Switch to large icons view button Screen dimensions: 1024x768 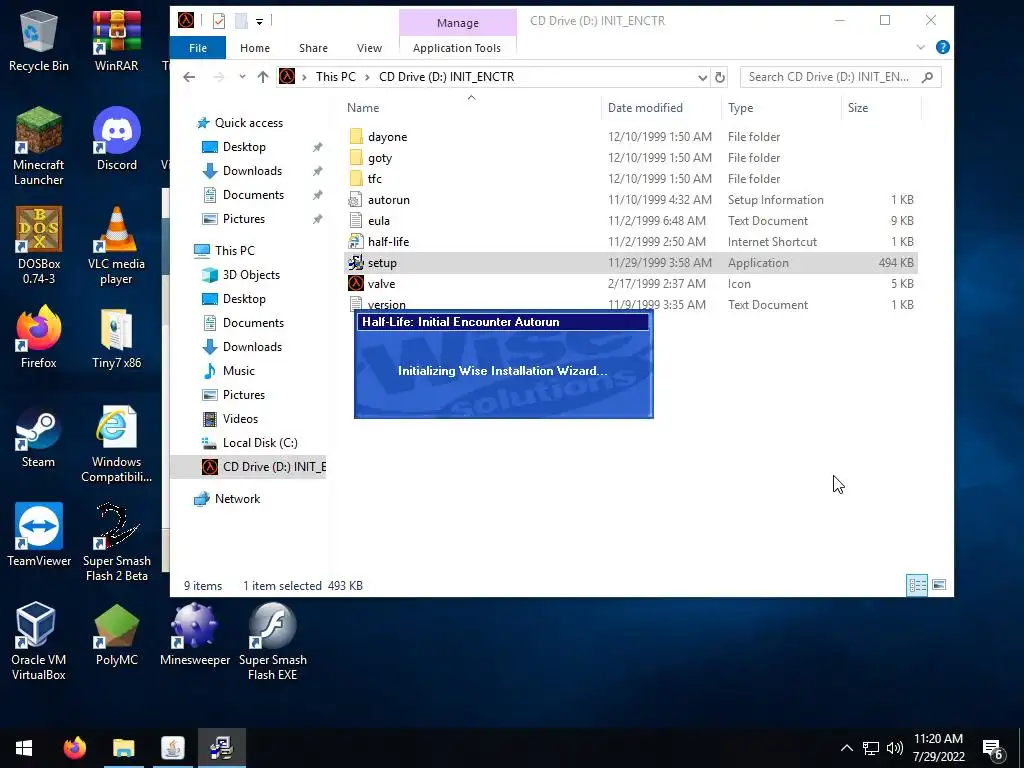click(939, 585)
